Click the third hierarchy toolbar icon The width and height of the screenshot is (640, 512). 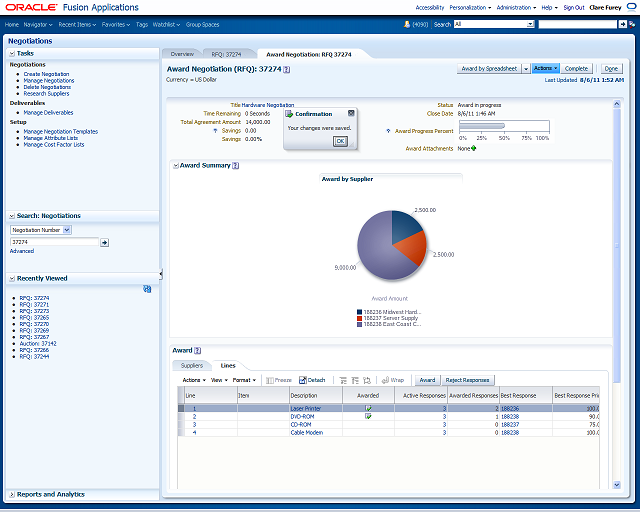[x=367, y=381]
